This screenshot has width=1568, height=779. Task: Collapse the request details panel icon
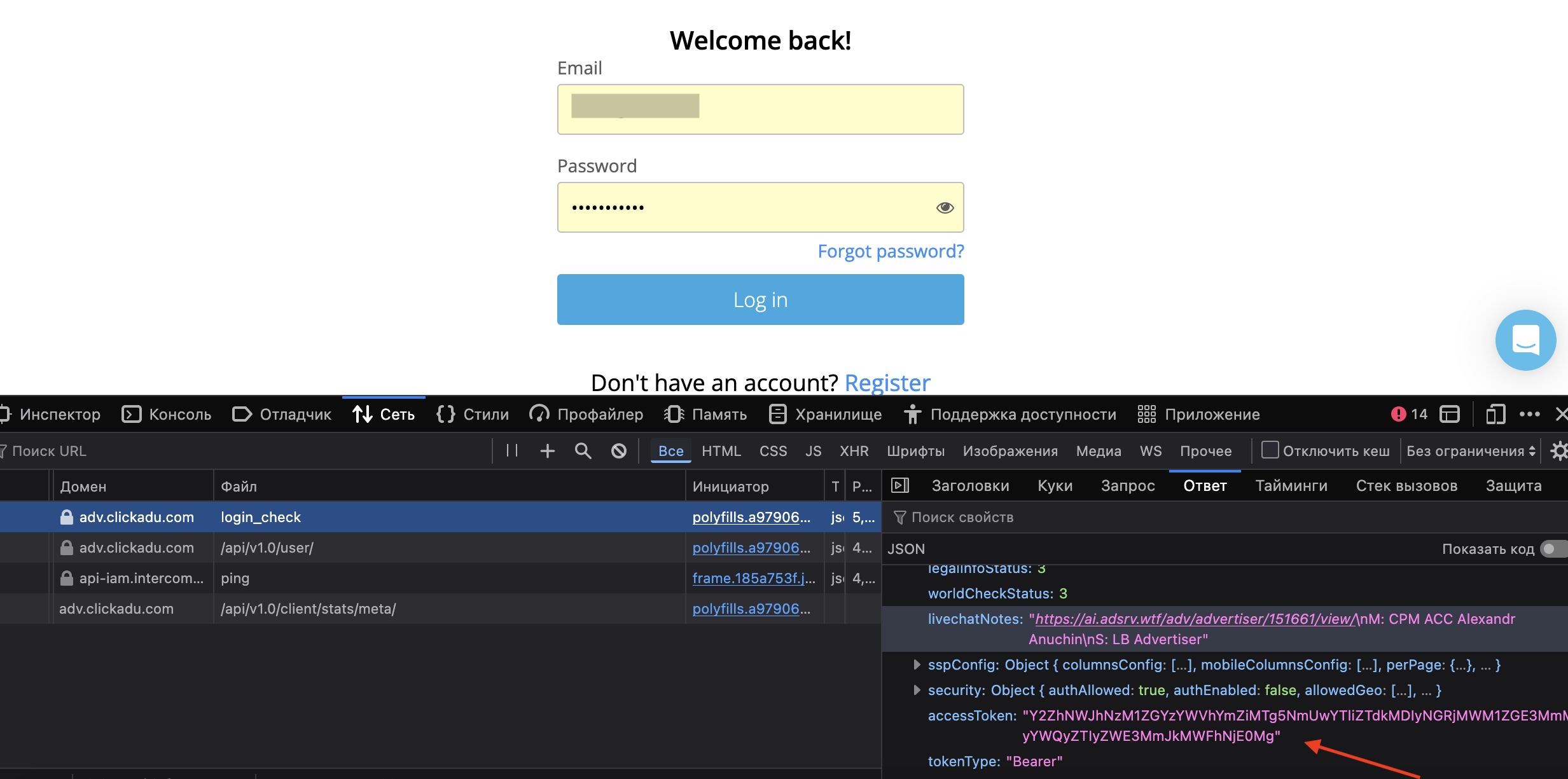coord(900,486)
